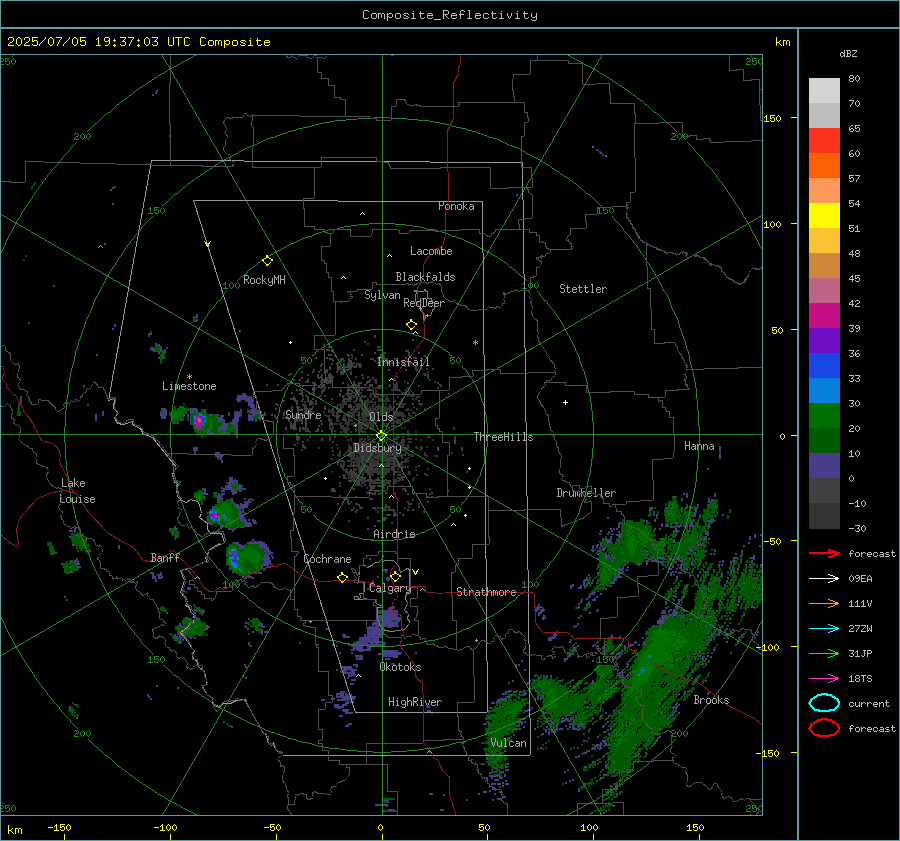Click the HighRiver label
The height and width of the screenshot is (841, 900).
tap(415, 703)
